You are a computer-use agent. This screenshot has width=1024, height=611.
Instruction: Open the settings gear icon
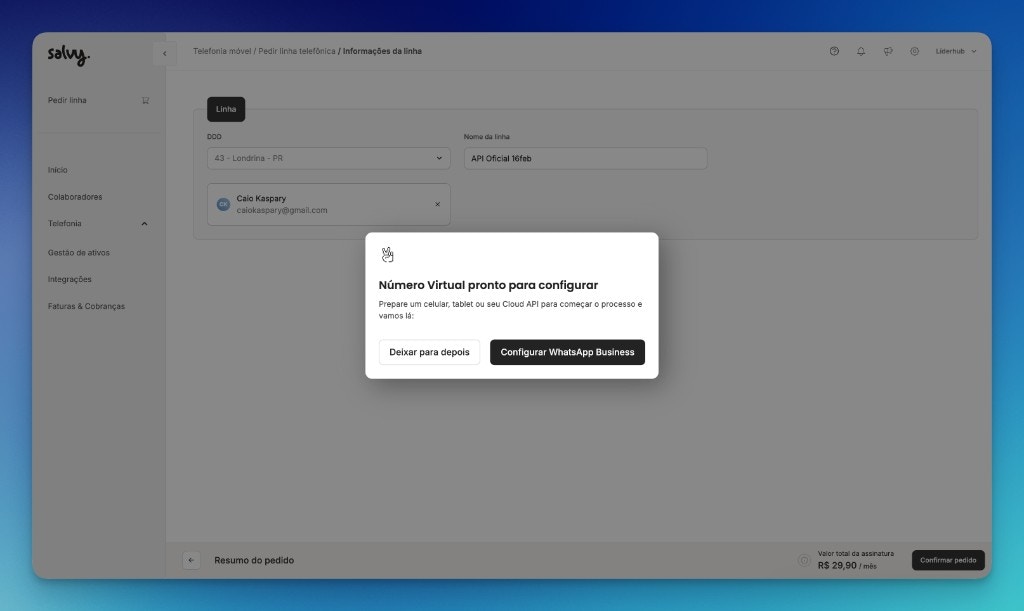(914, 51)
